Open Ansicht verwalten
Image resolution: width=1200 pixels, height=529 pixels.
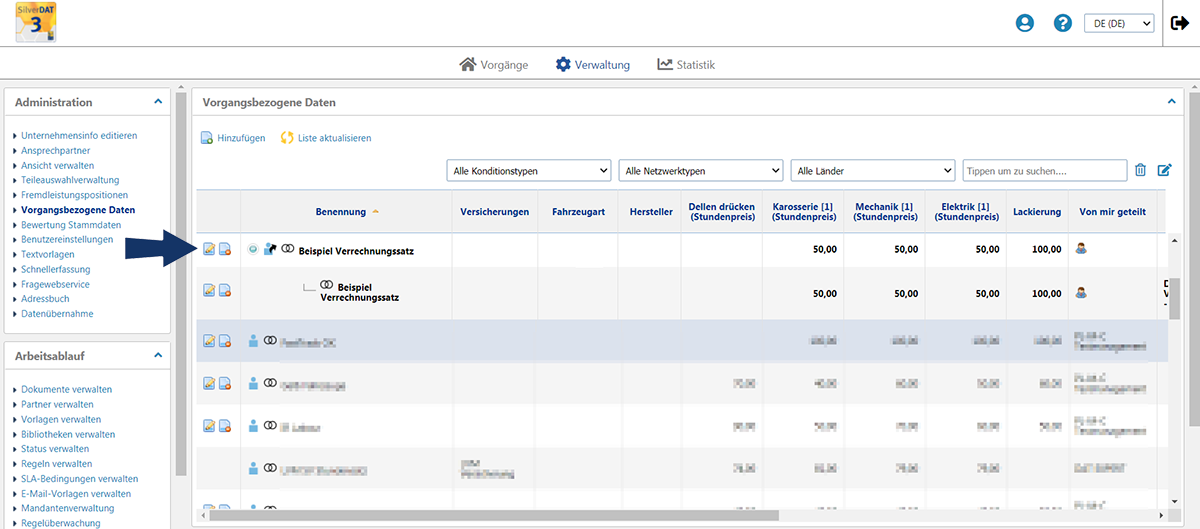(x=58, y=165)
